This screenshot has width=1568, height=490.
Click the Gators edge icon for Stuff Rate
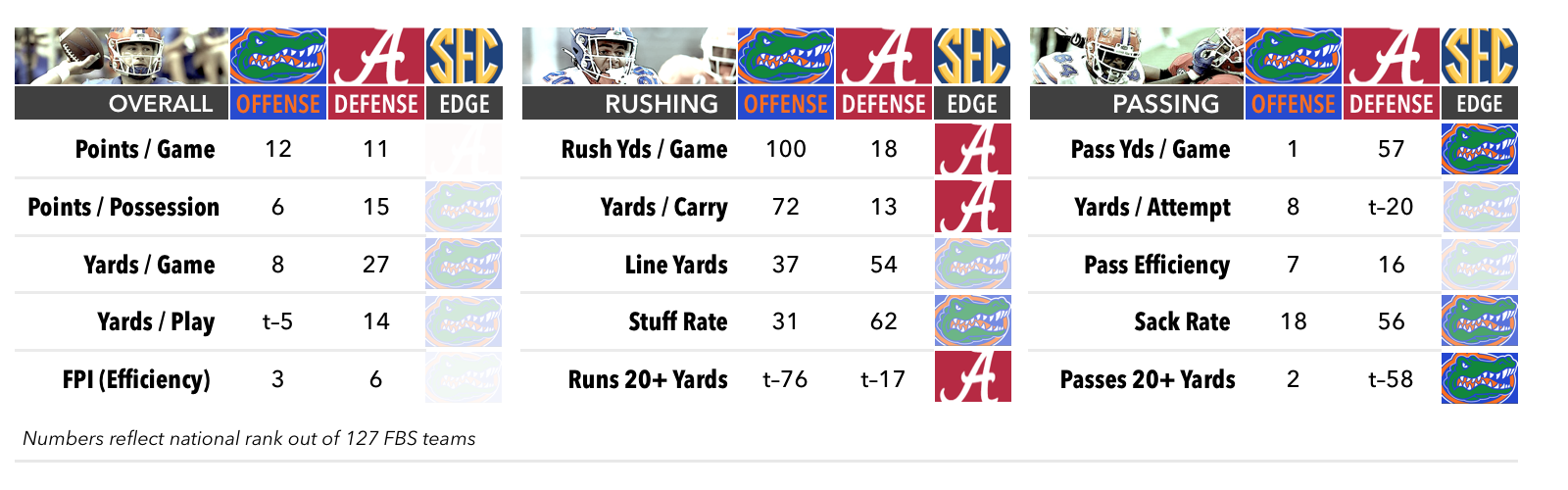pyautogui.click(x=972, y=321)
